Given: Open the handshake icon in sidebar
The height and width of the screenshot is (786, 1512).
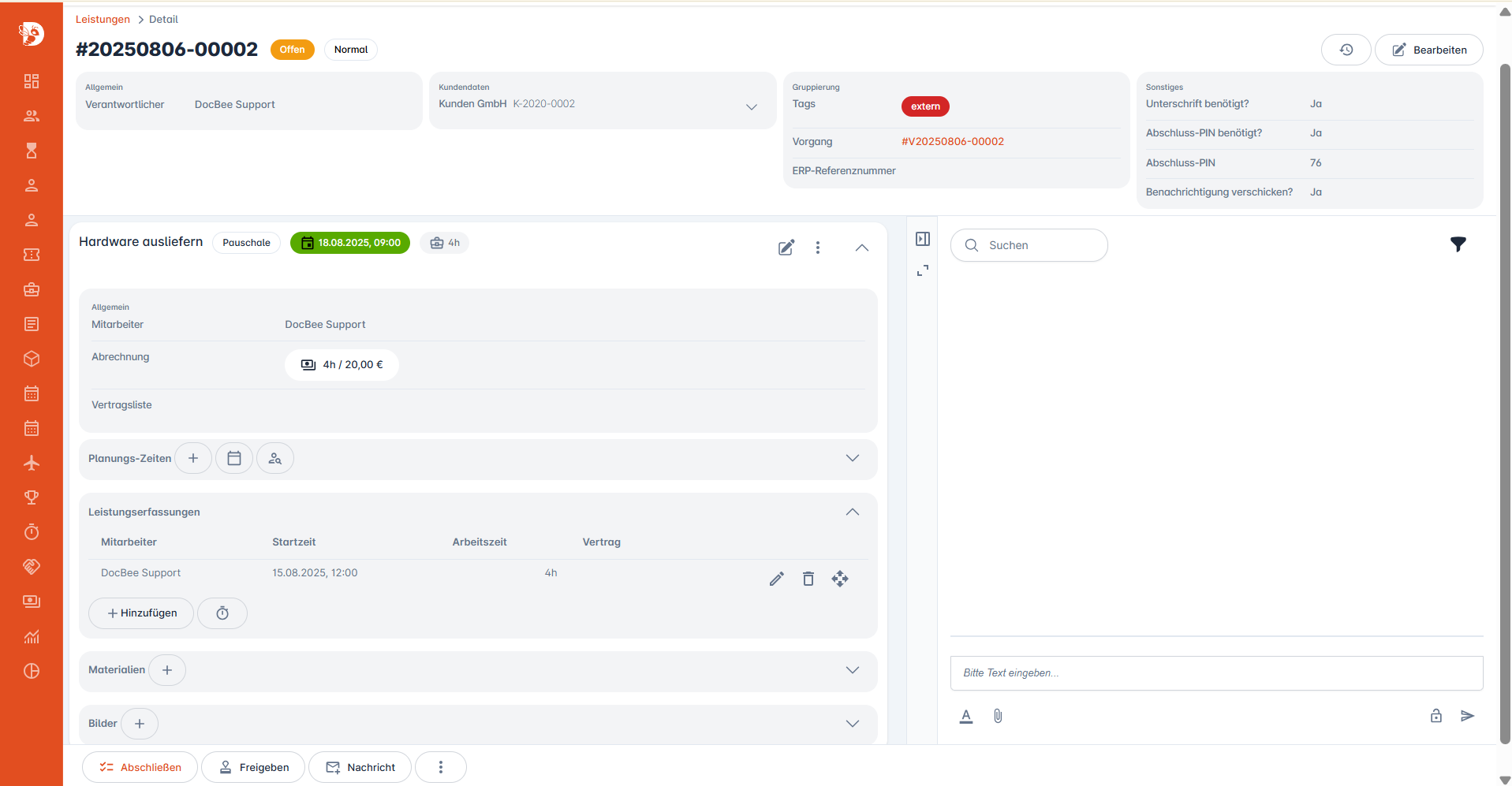Looking at the screenshot, I should click(32, 567).
